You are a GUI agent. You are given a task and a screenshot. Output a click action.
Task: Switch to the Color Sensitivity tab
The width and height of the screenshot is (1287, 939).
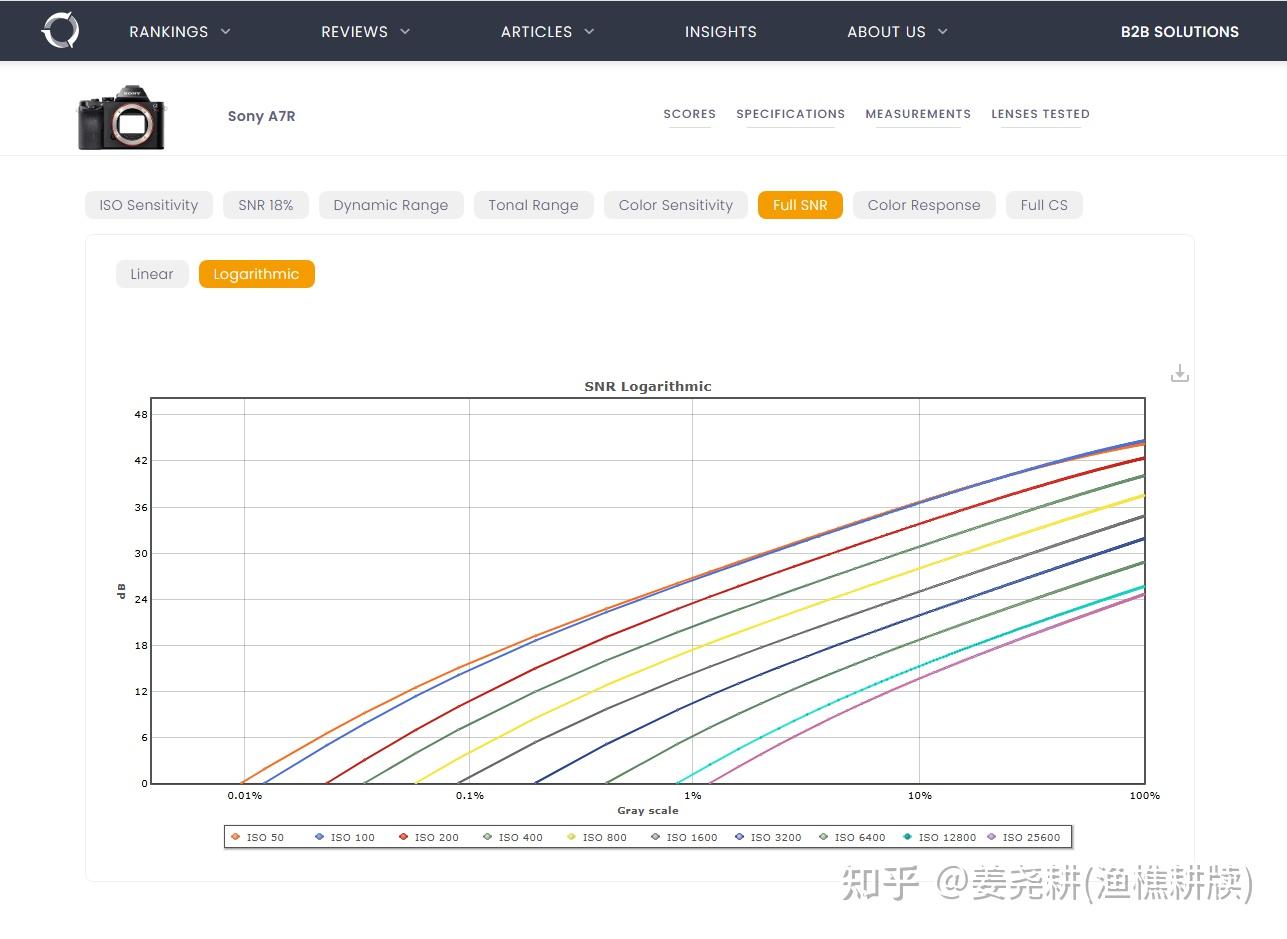tap(676, 205)
